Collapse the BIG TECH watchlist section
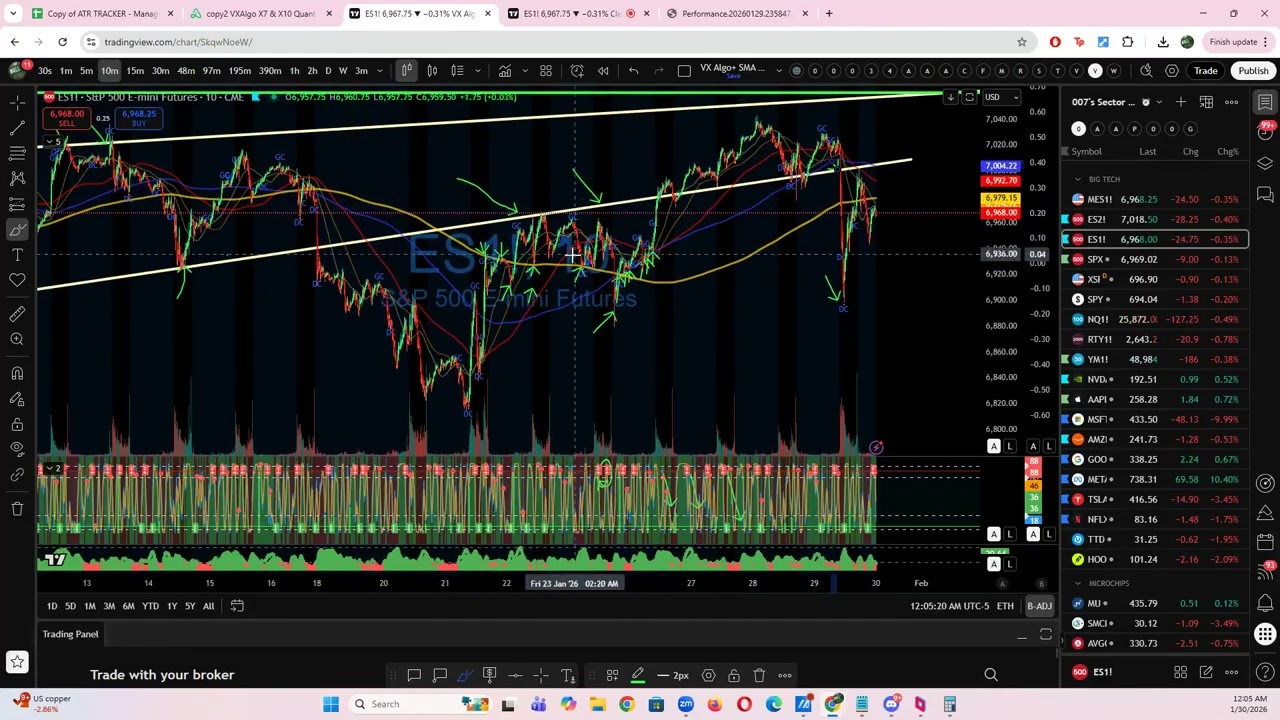 pyautogui.click(x=1078, y=179)
